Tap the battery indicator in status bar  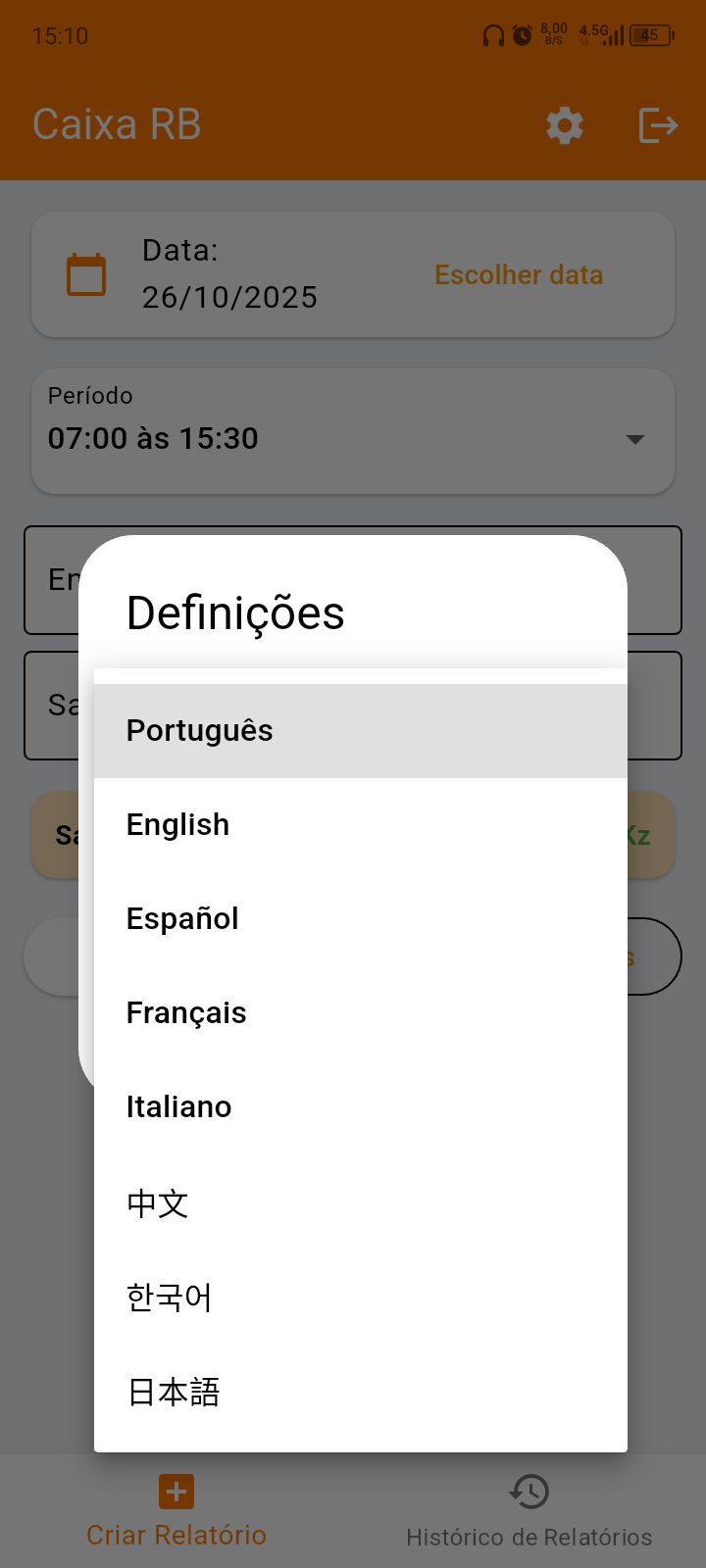tap(651, 36)
